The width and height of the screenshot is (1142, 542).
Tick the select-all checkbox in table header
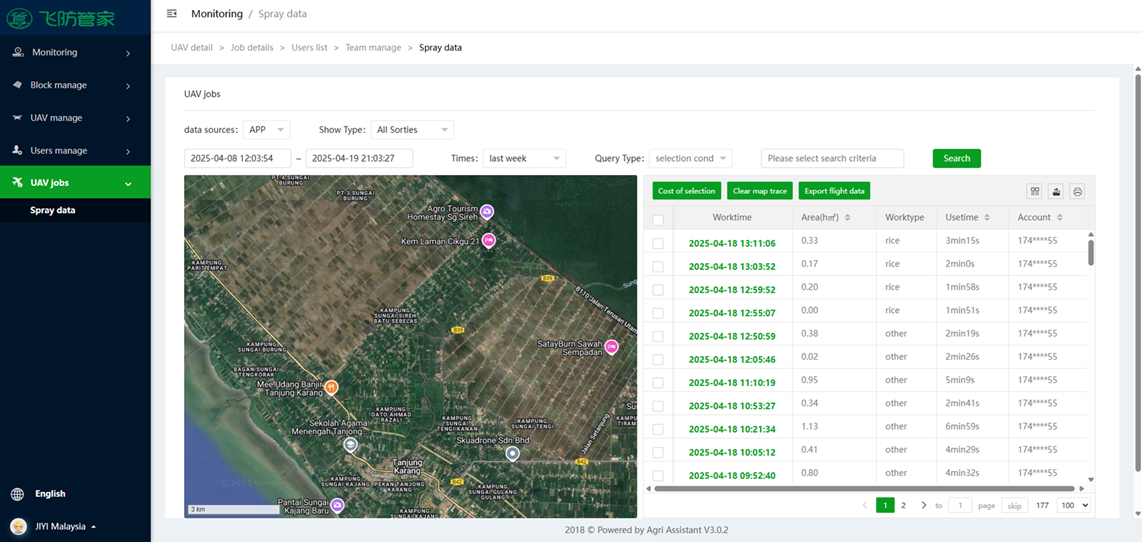[658, 220]
